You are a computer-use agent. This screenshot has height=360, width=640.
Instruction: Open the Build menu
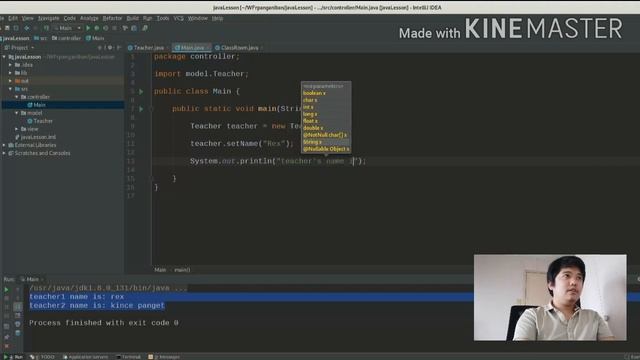click(133, 18)
